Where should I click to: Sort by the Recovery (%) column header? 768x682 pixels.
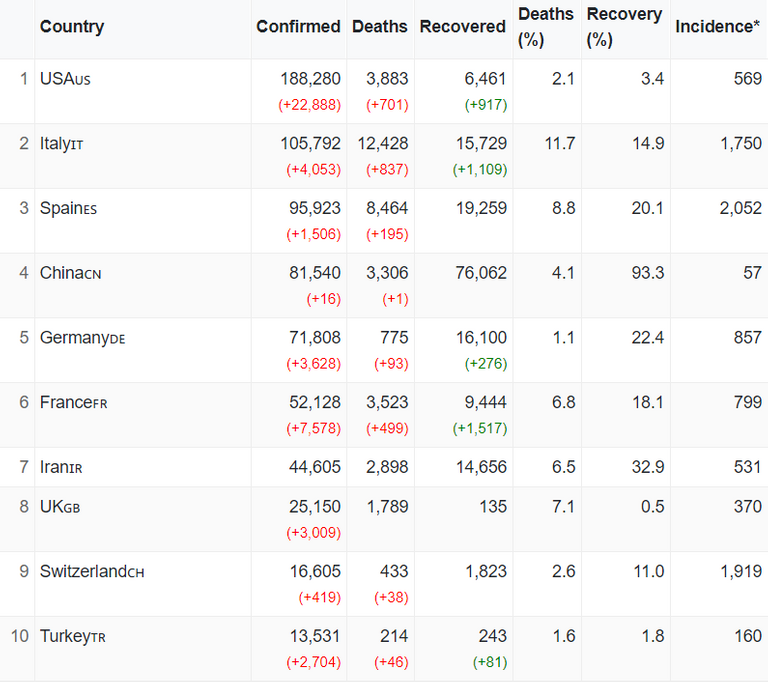pos(624,27)
